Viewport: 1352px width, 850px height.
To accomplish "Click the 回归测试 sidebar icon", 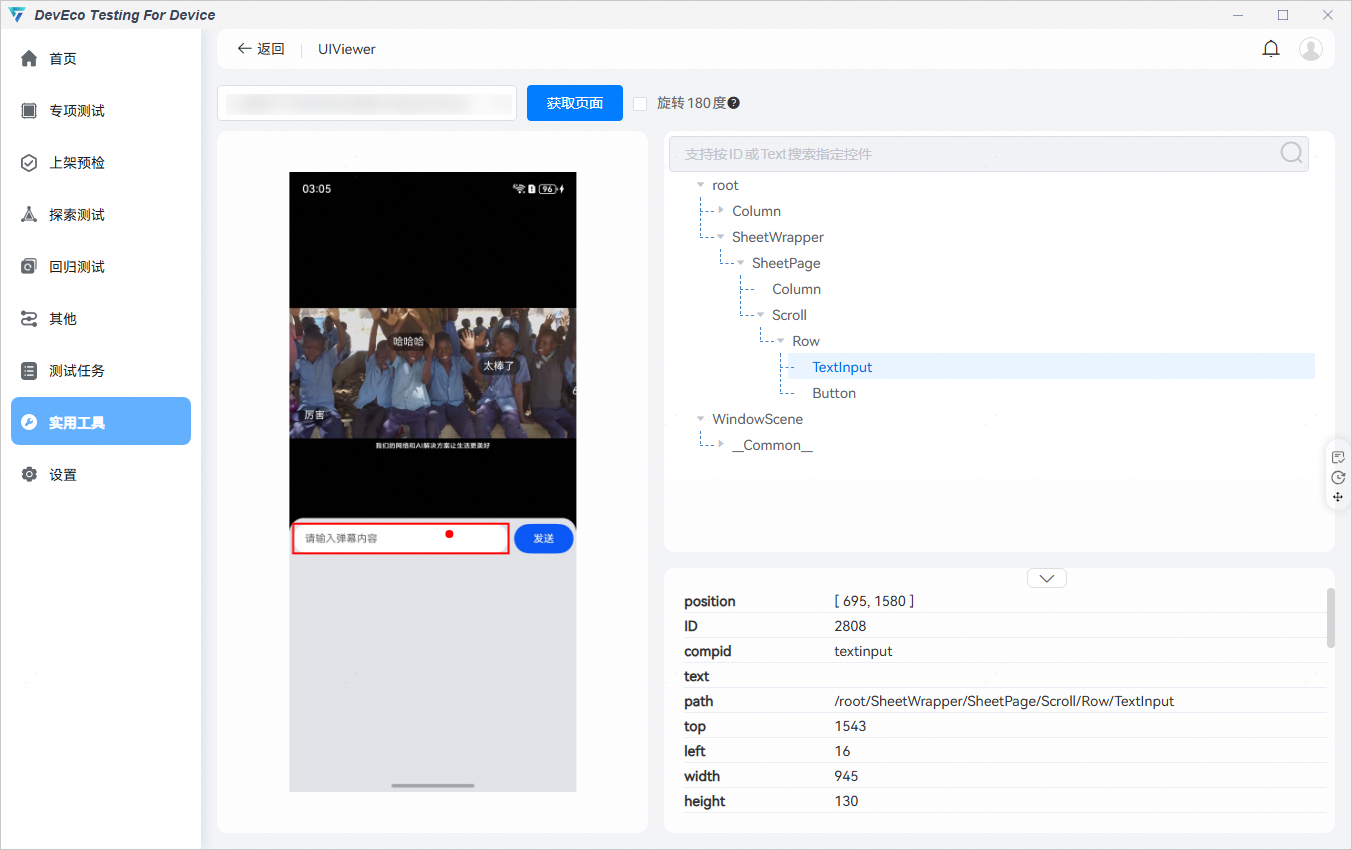I will [29, 267].
